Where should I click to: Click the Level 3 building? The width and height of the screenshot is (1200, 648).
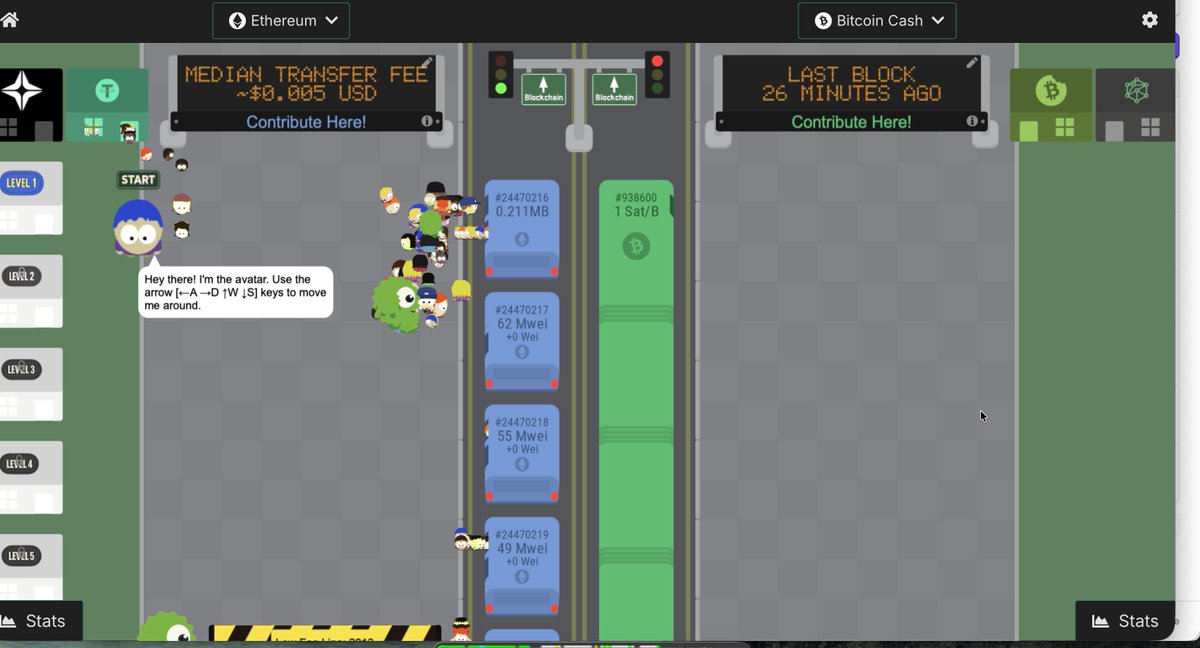[30, 384]
